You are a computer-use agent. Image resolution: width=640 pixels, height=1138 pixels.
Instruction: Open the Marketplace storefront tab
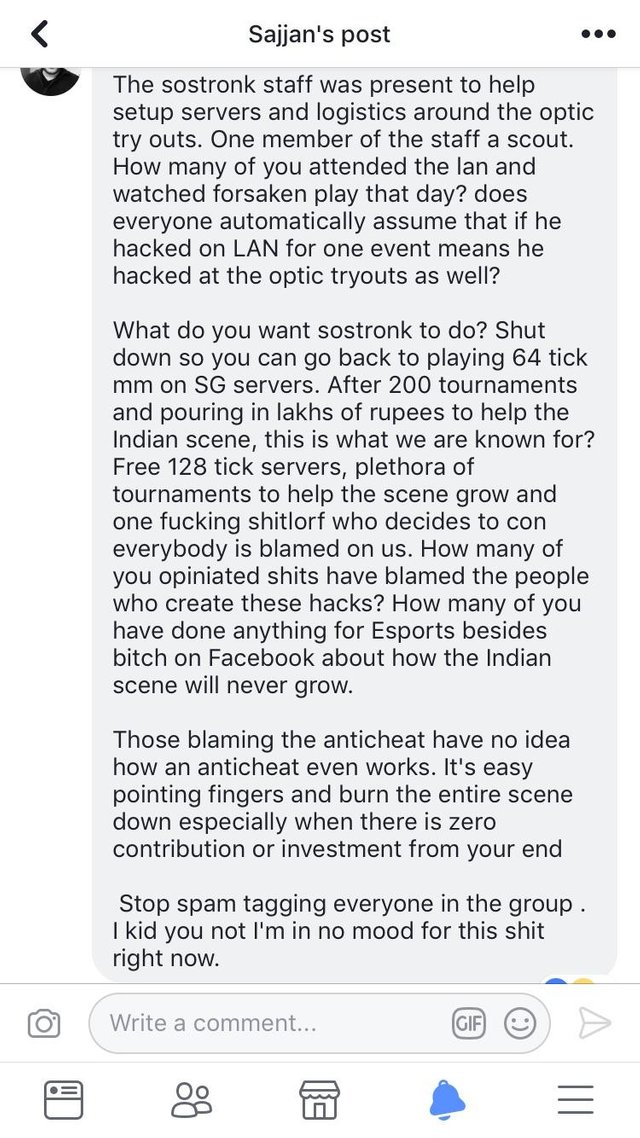[x=319, y=1100]
